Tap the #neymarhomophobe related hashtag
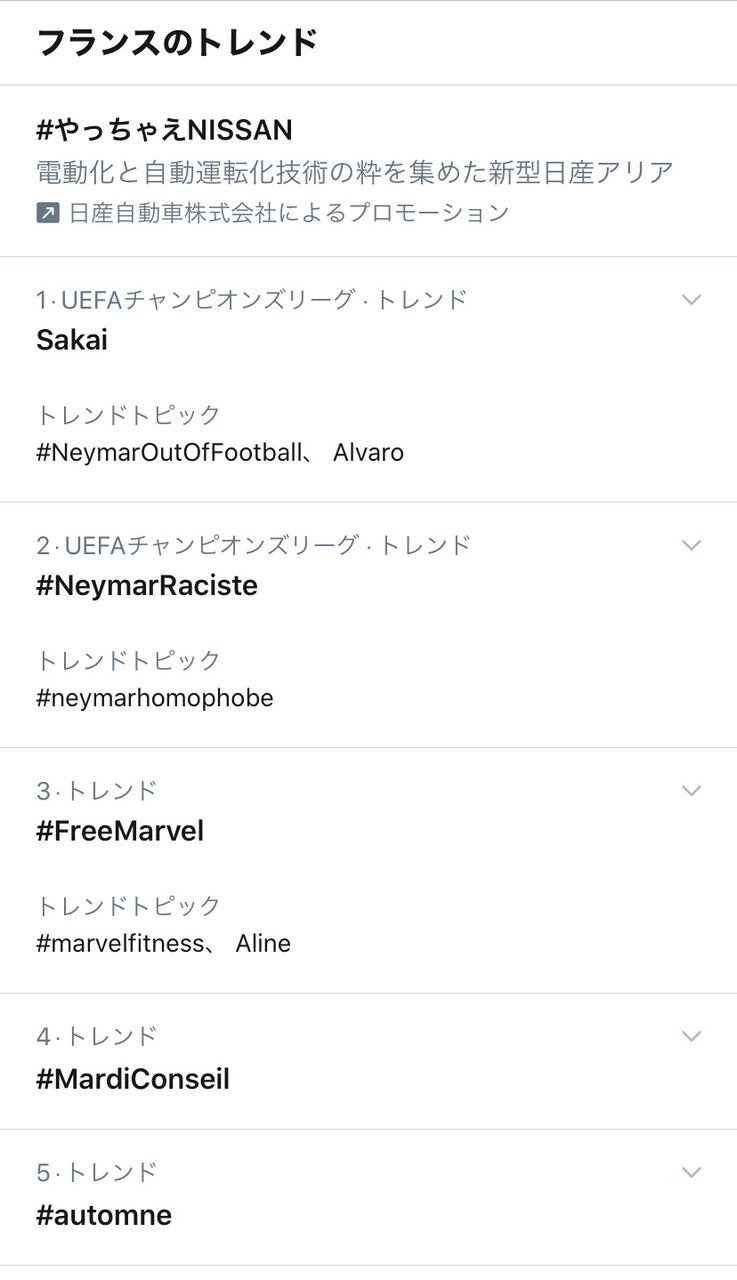This screenshot has width=737, height=1280. (x=155, y=698)
